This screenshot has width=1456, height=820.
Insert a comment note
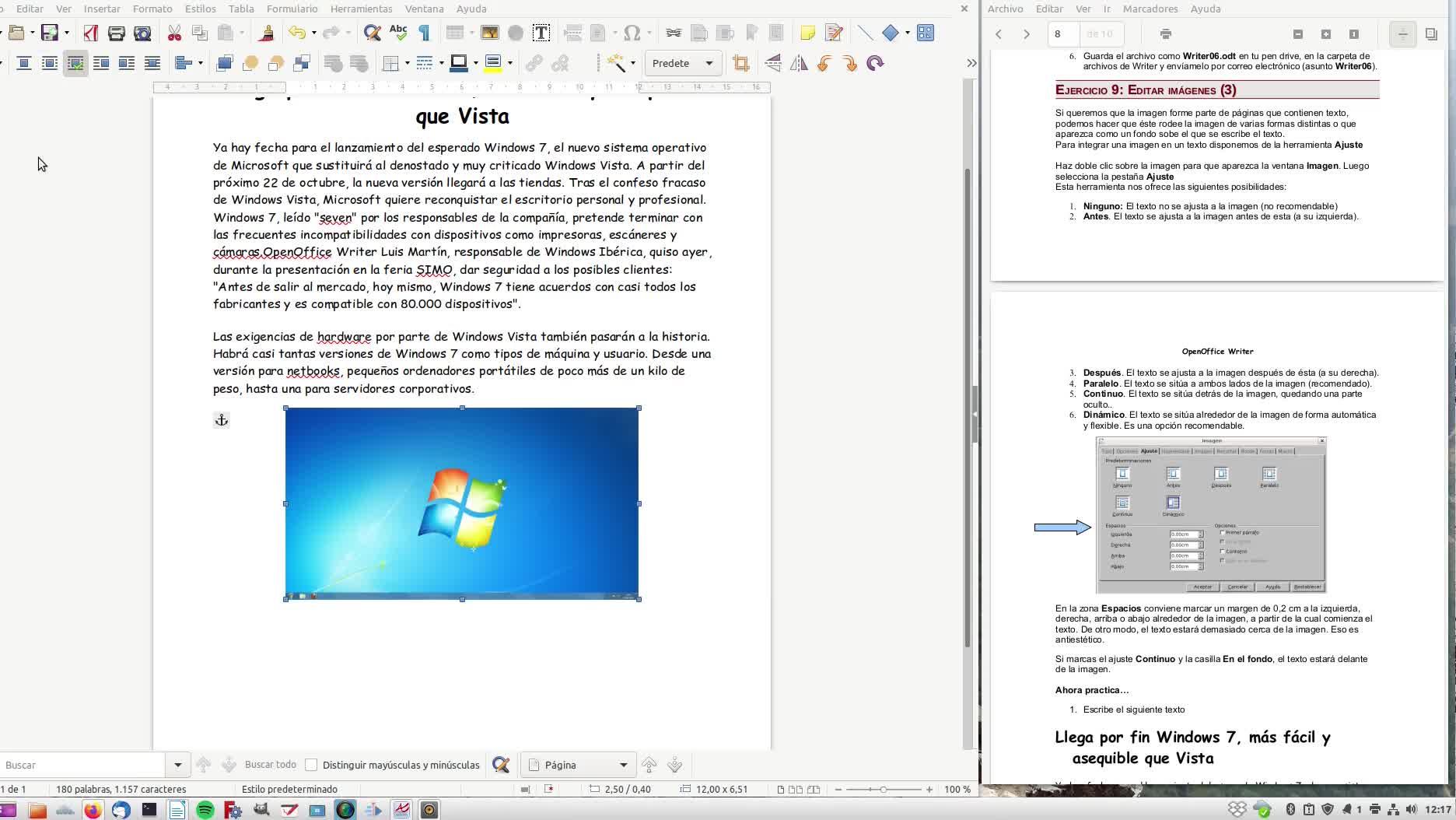(x=807, y=33)
